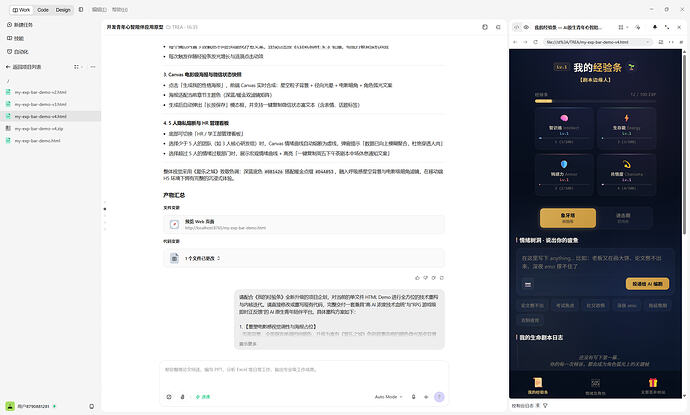Open the gift box tab in app bottom nav

point(653,386)
